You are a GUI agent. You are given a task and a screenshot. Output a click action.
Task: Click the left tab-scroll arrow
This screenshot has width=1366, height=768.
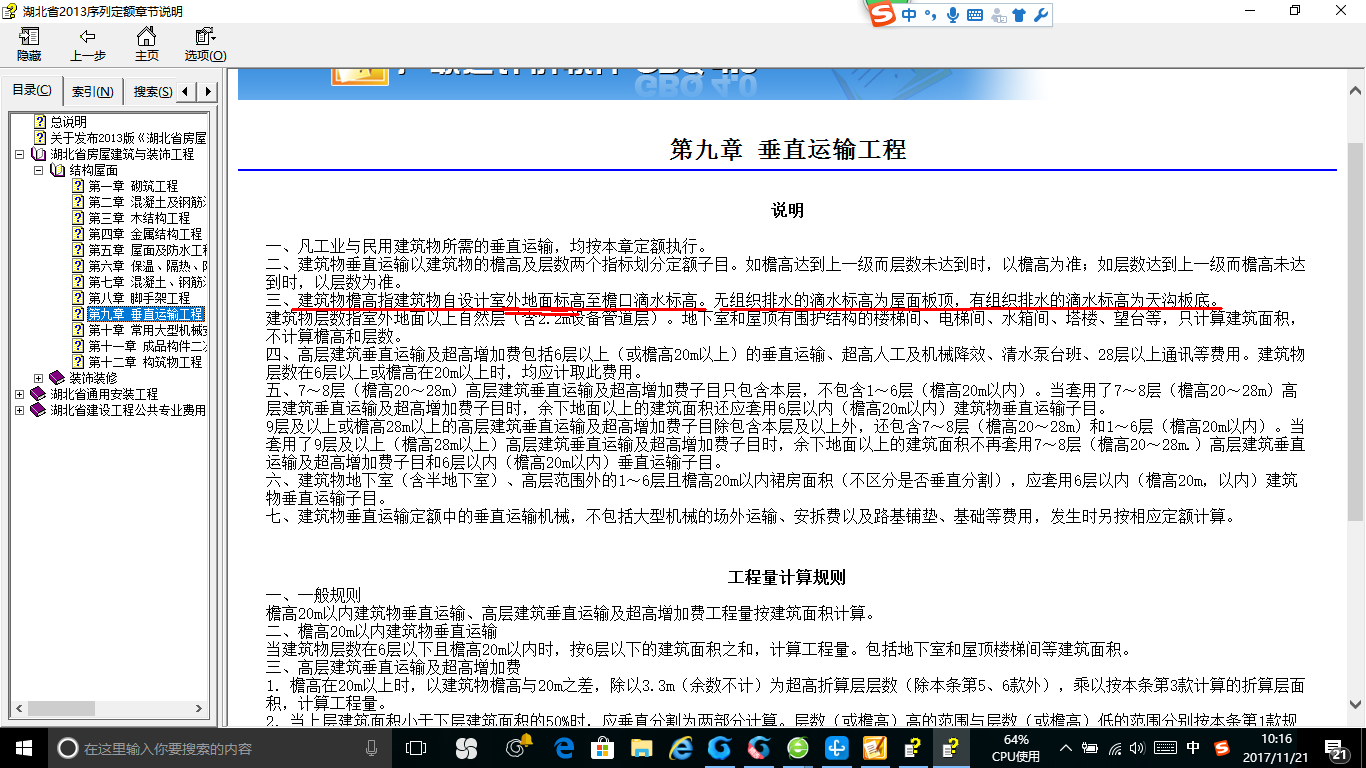tap(187, 92)
